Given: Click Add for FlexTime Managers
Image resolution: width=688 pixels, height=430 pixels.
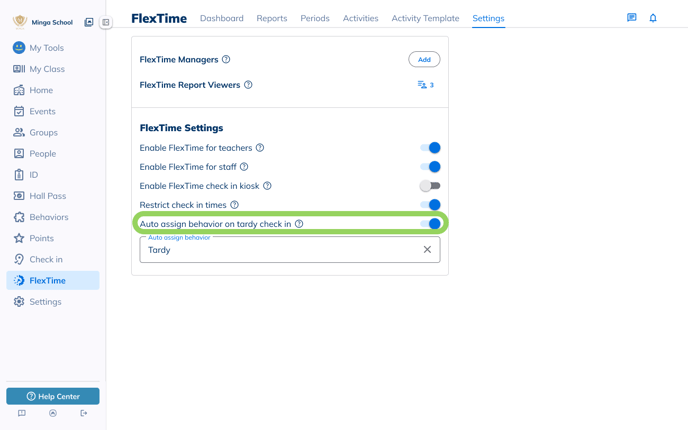Looking at the screenshot, I should pyautogui.click(x=424, y=59).
